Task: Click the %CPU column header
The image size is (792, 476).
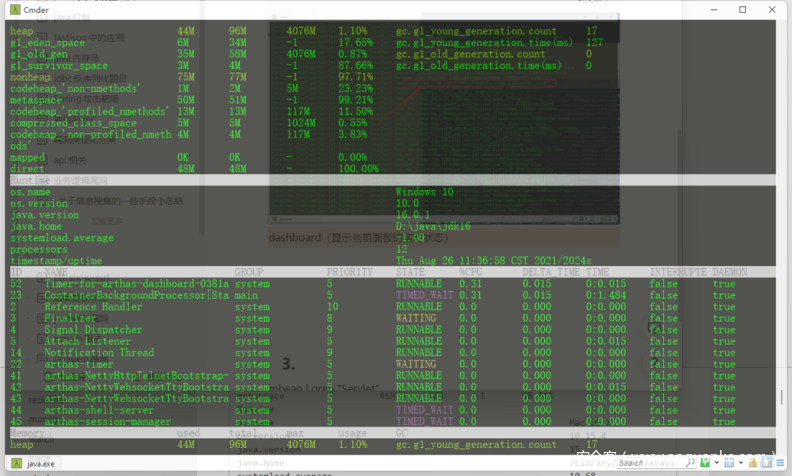Action: coord(470,272)
